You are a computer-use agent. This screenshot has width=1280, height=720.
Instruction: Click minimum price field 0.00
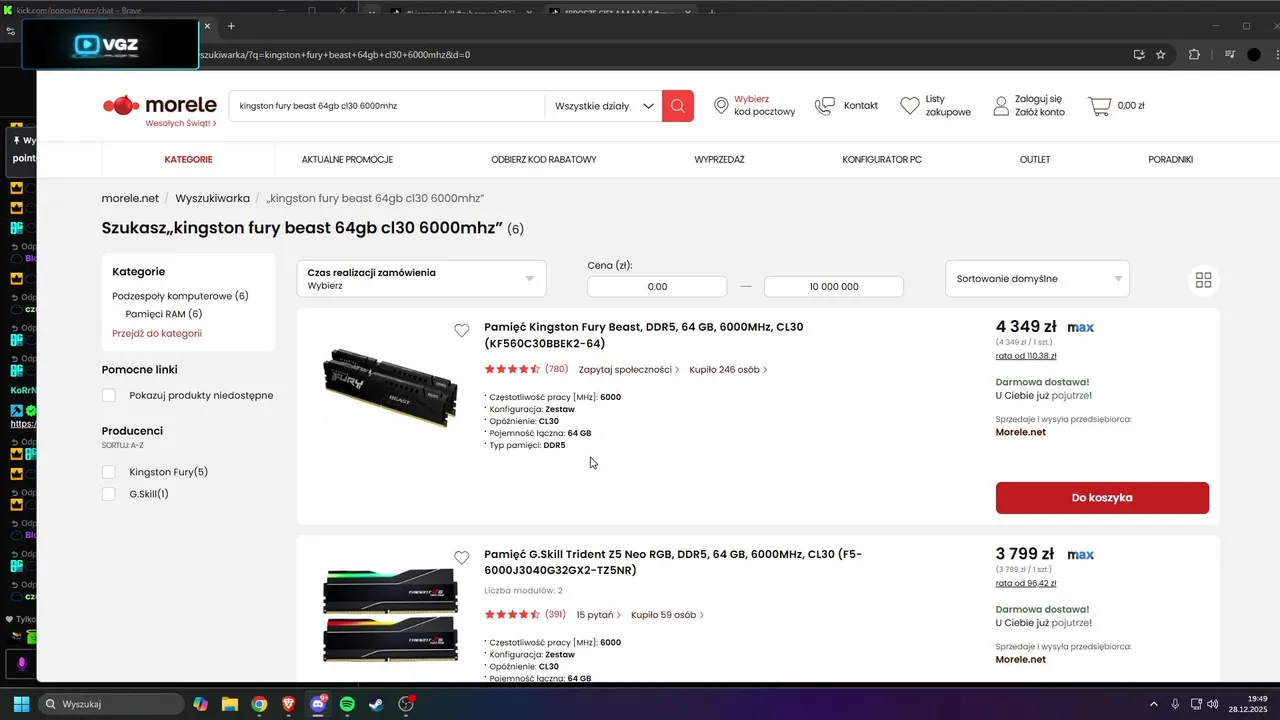tap(657, 287)
